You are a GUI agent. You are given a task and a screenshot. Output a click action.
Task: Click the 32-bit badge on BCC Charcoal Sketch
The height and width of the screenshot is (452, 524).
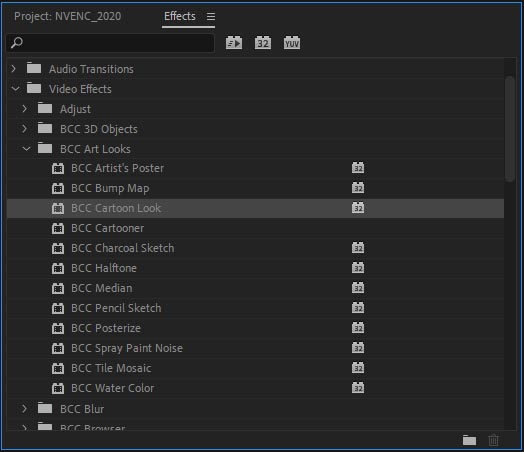tap(358, 248)
